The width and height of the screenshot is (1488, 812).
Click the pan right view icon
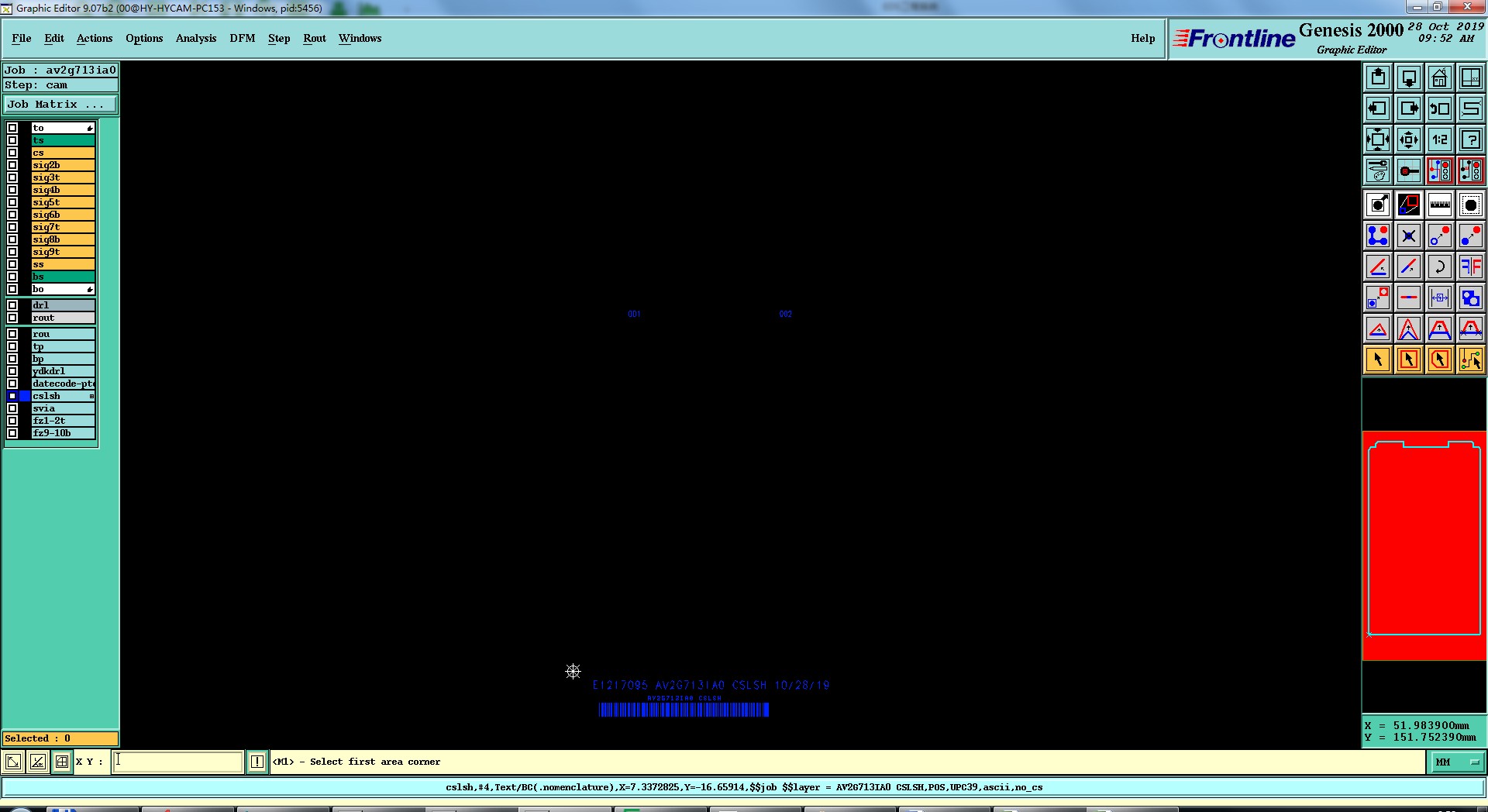[1409, 108]
